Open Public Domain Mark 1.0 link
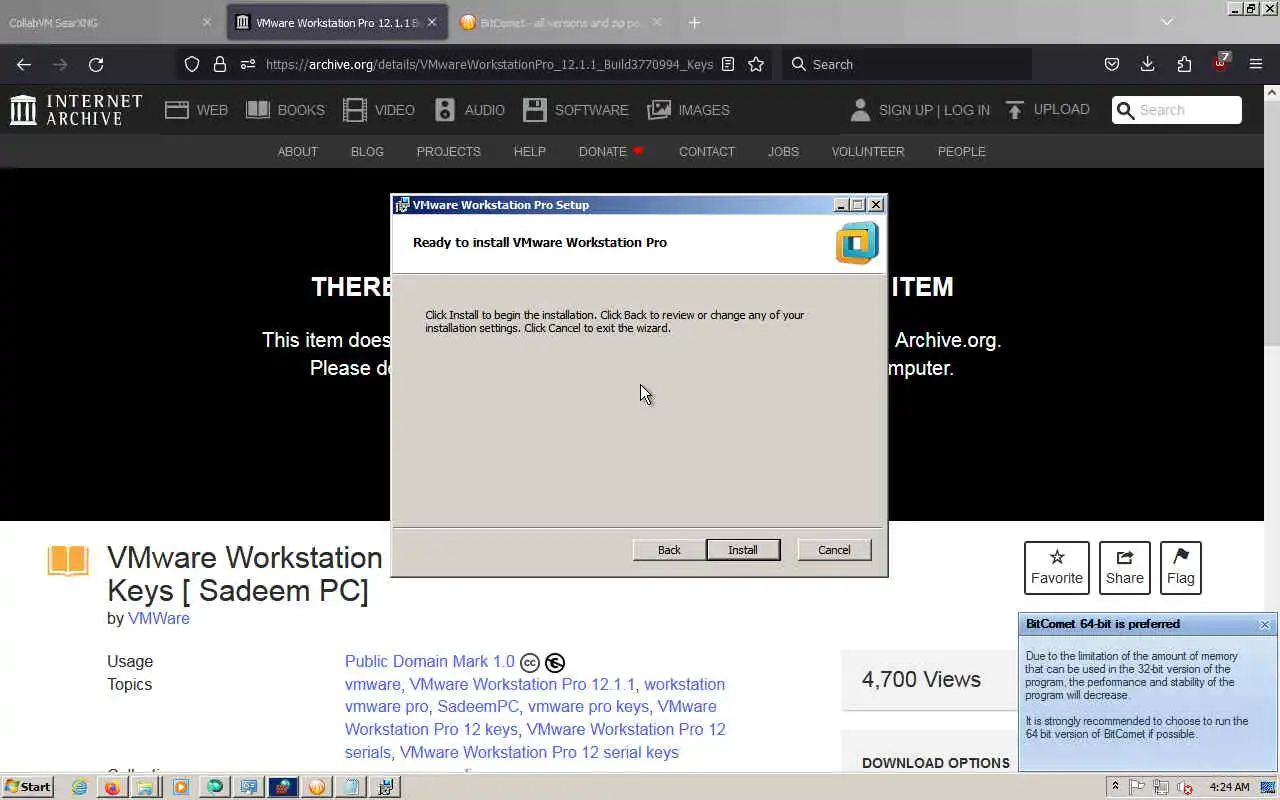 [429, 661]
